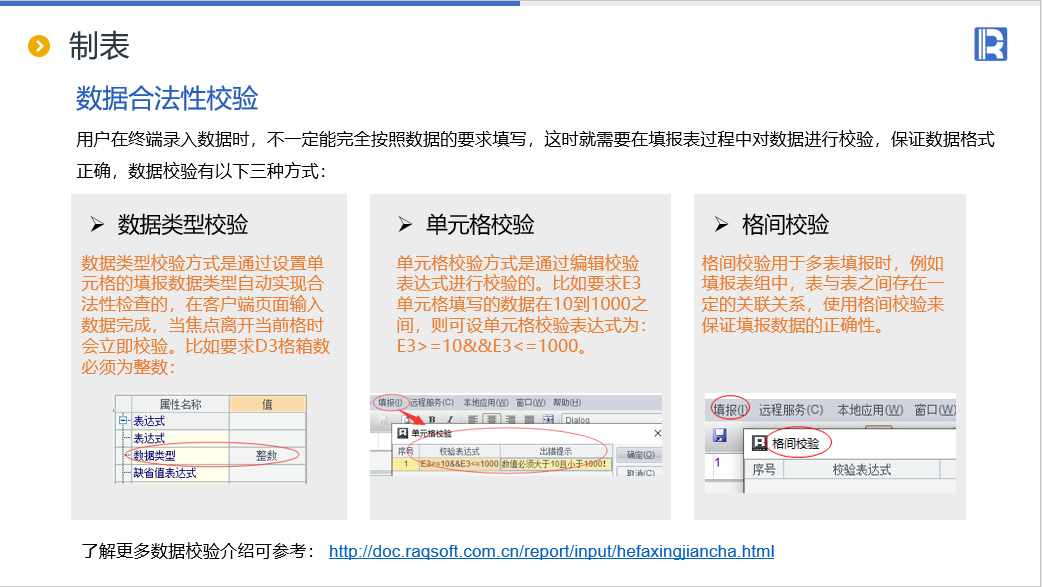Open 本地应用(W) menu in 单元格校验 screenshot

coord(486,402)
